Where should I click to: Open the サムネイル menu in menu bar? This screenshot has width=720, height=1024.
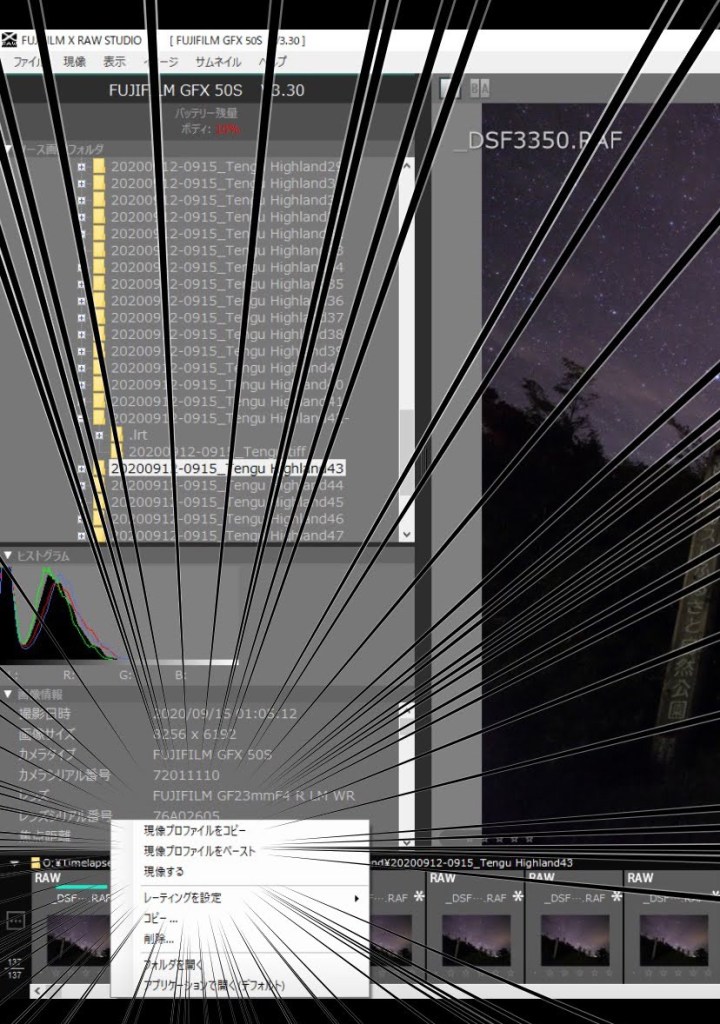(217, 62)
